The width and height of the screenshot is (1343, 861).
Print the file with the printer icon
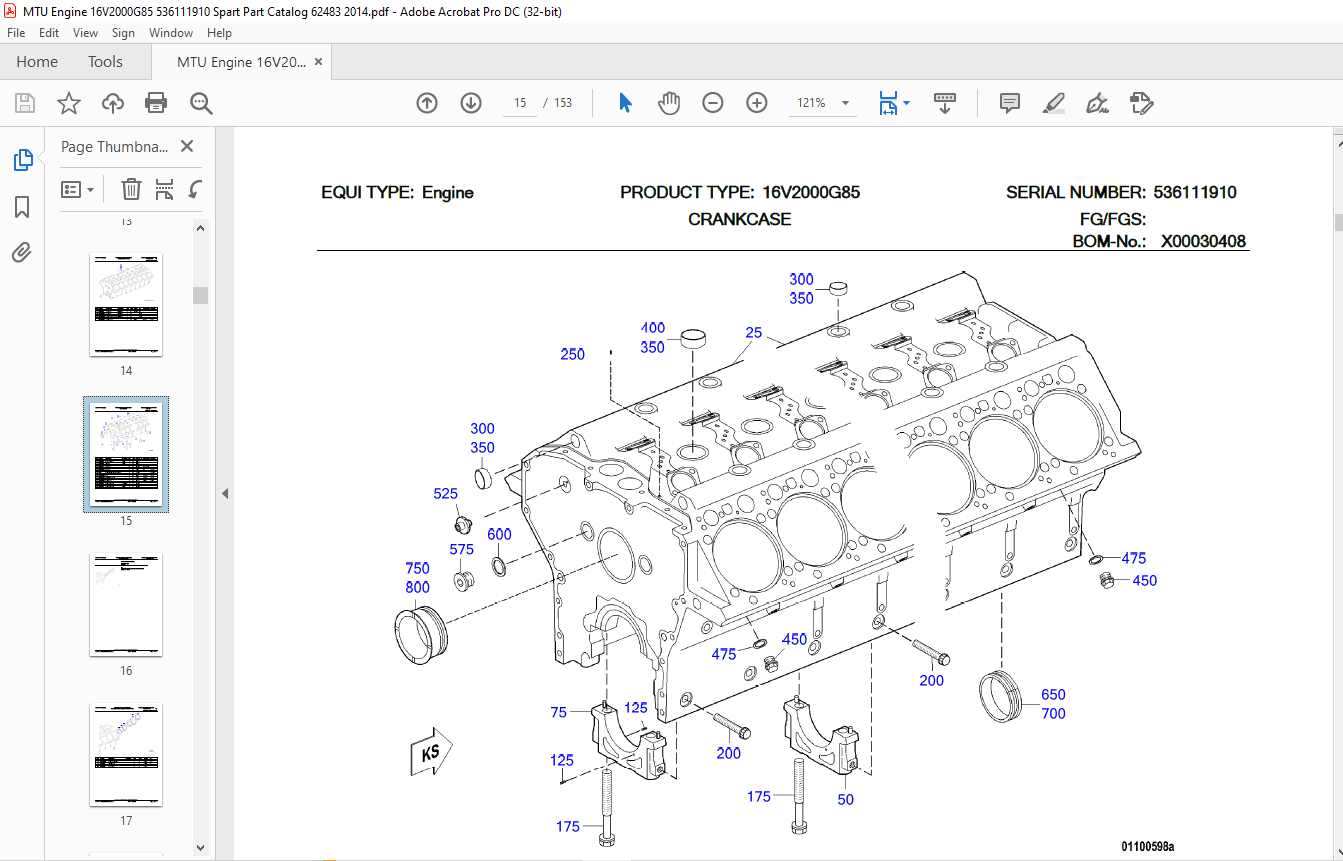[156, 103]
